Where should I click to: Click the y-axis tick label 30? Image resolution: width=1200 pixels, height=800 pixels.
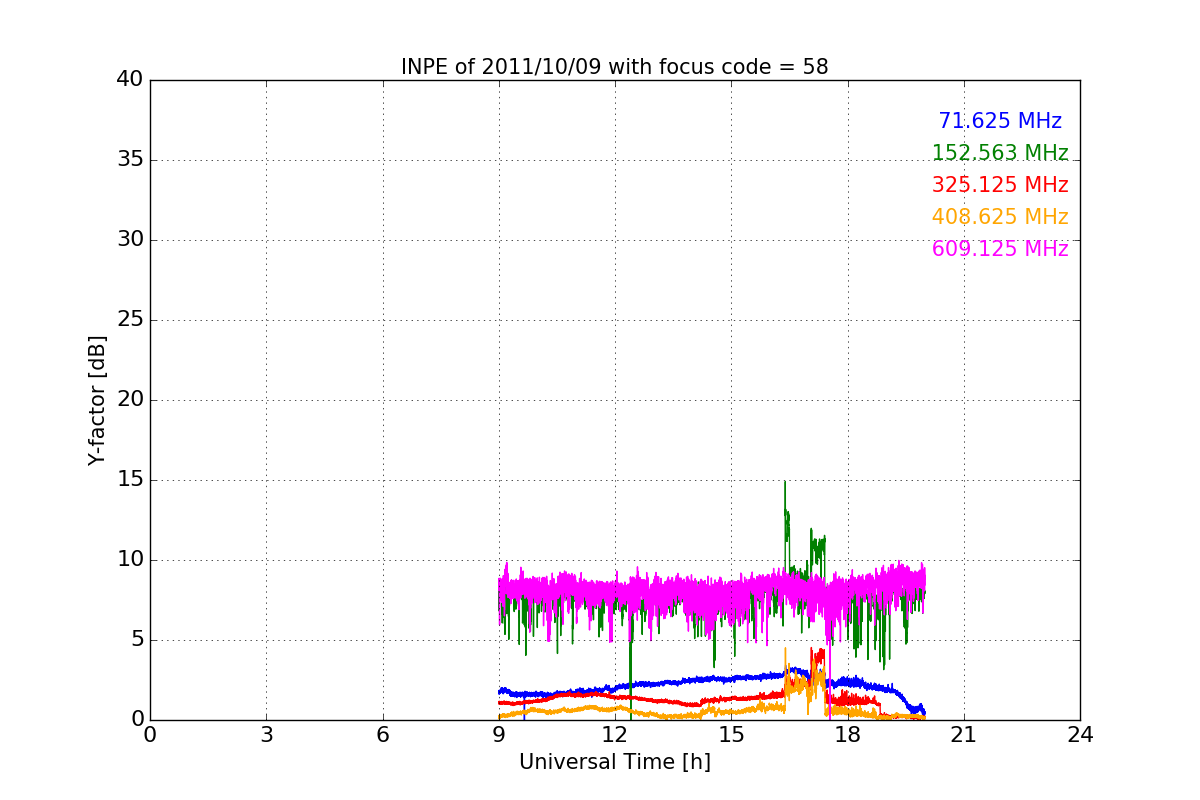(130, 240)
